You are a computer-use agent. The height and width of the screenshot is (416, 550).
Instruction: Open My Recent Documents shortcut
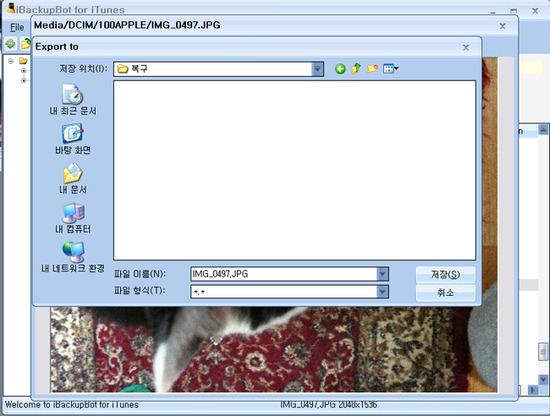click(73, 100)
